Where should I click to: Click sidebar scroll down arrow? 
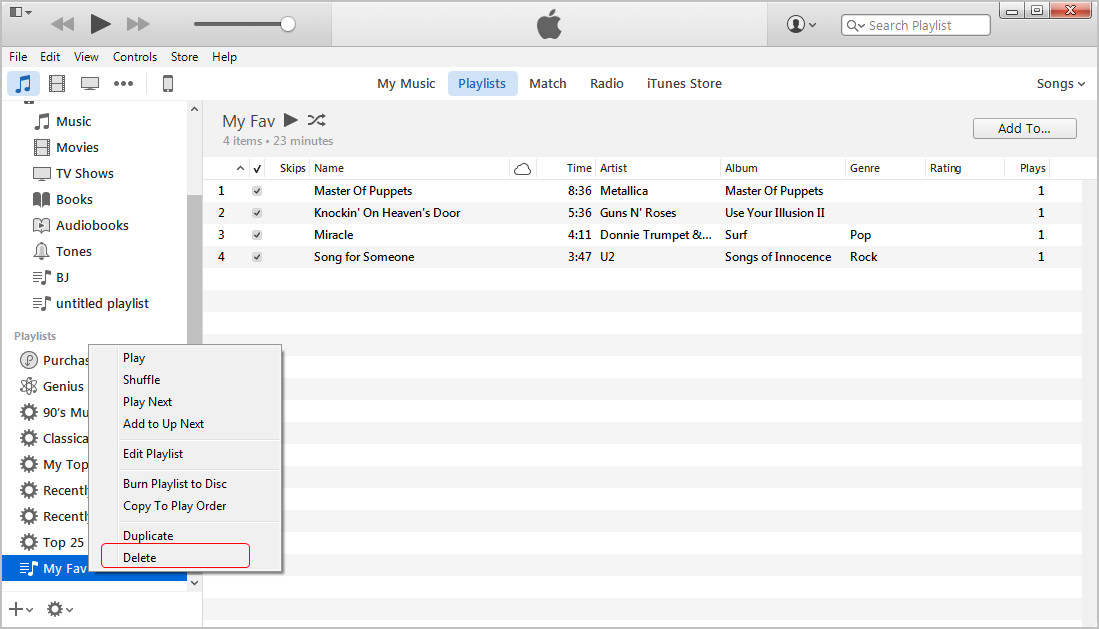coord(194,583)
